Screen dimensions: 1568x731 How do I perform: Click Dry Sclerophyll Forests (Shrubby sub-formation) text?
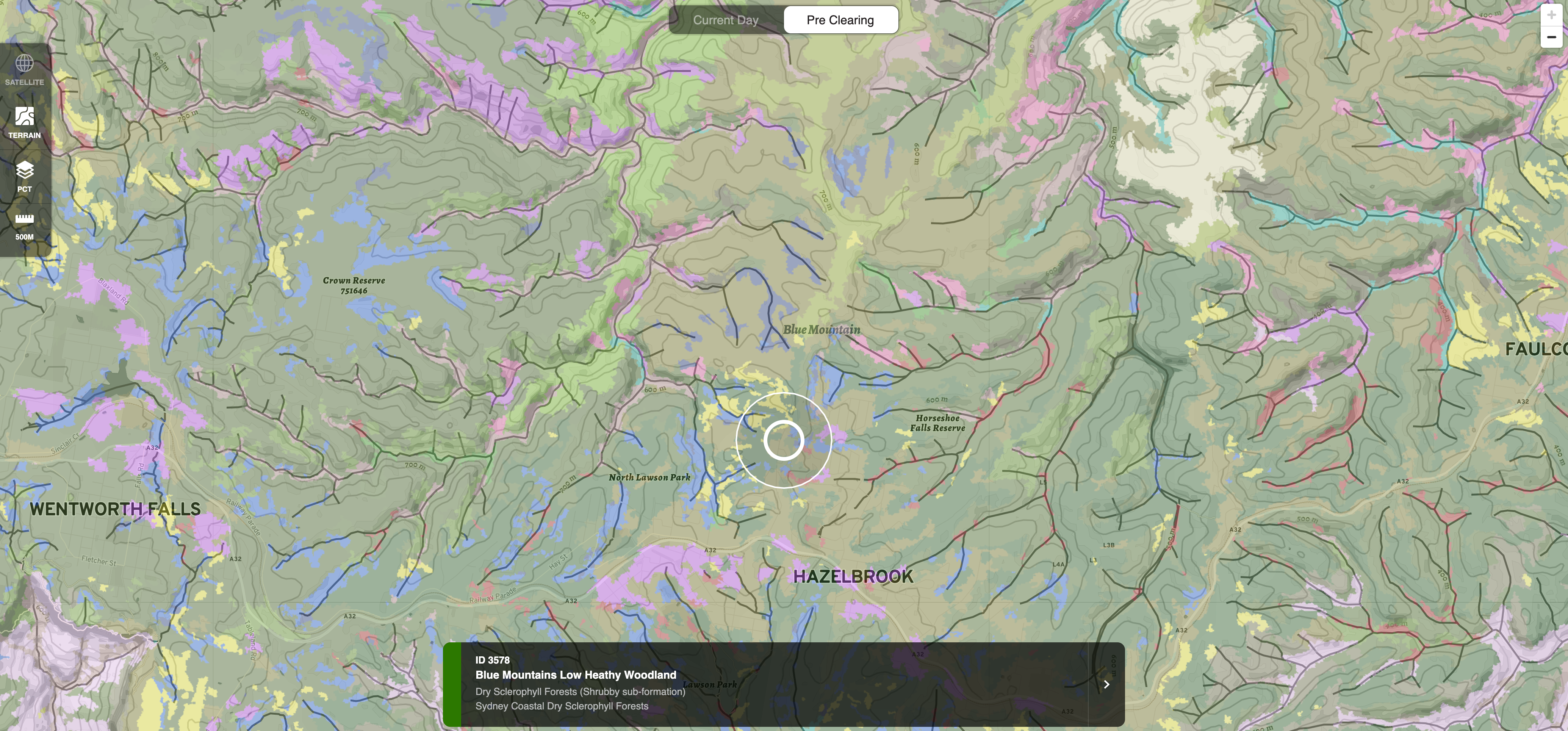coord(580,692)
